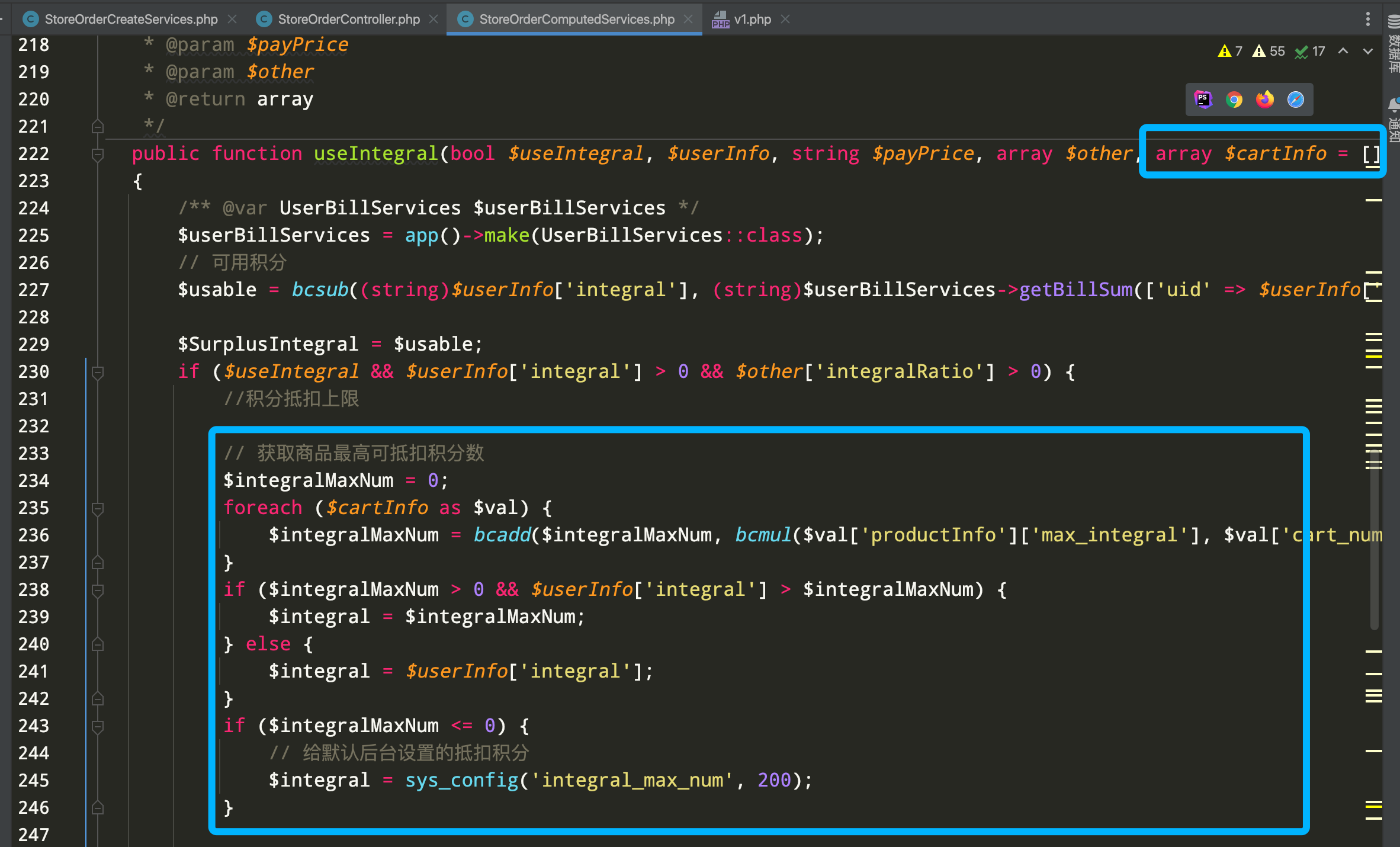
Task: Switch to StoreOrderController.php tab
Action: point(349,19)
